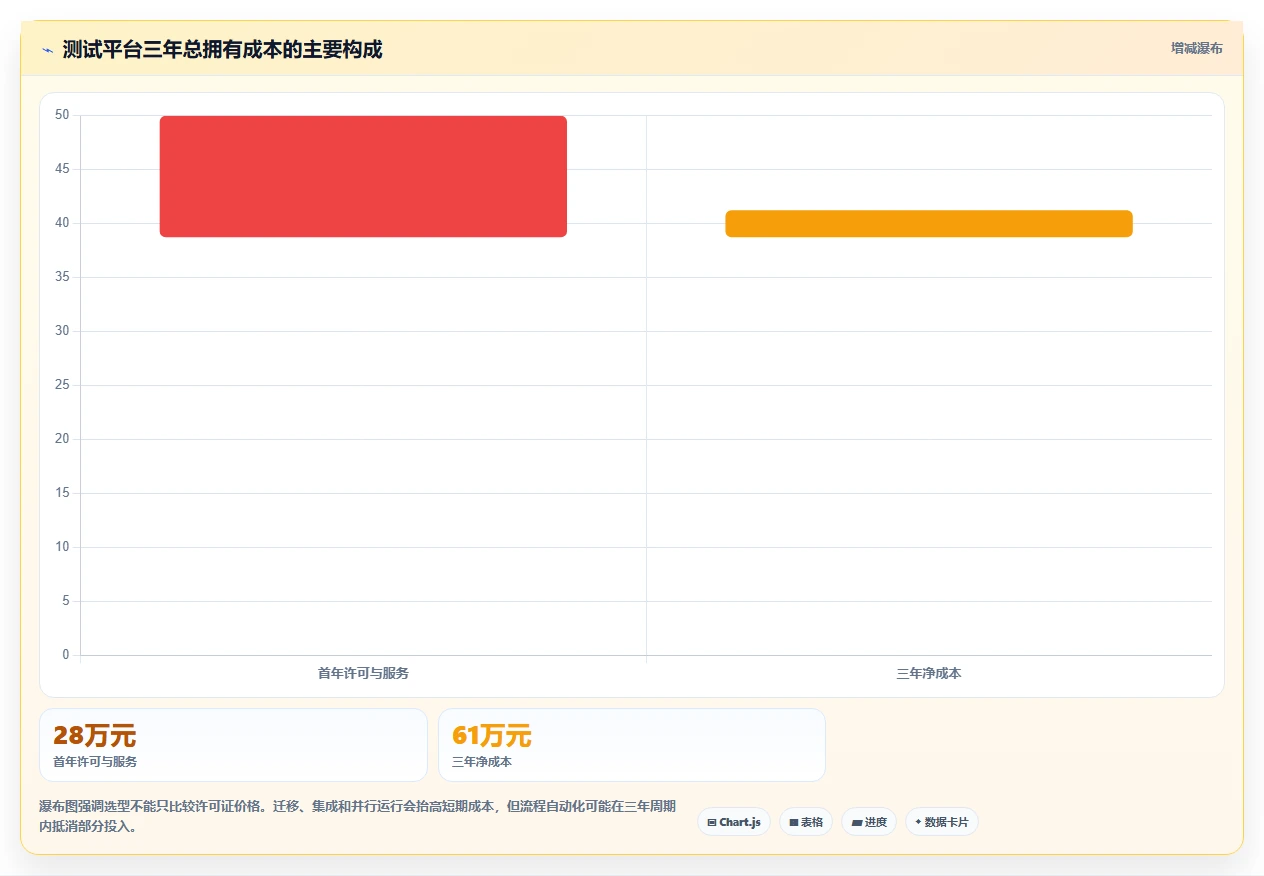Click the 三年净成本 caption under 61万元
This screenshot has width=1264, height=876.
pos(482,762)
